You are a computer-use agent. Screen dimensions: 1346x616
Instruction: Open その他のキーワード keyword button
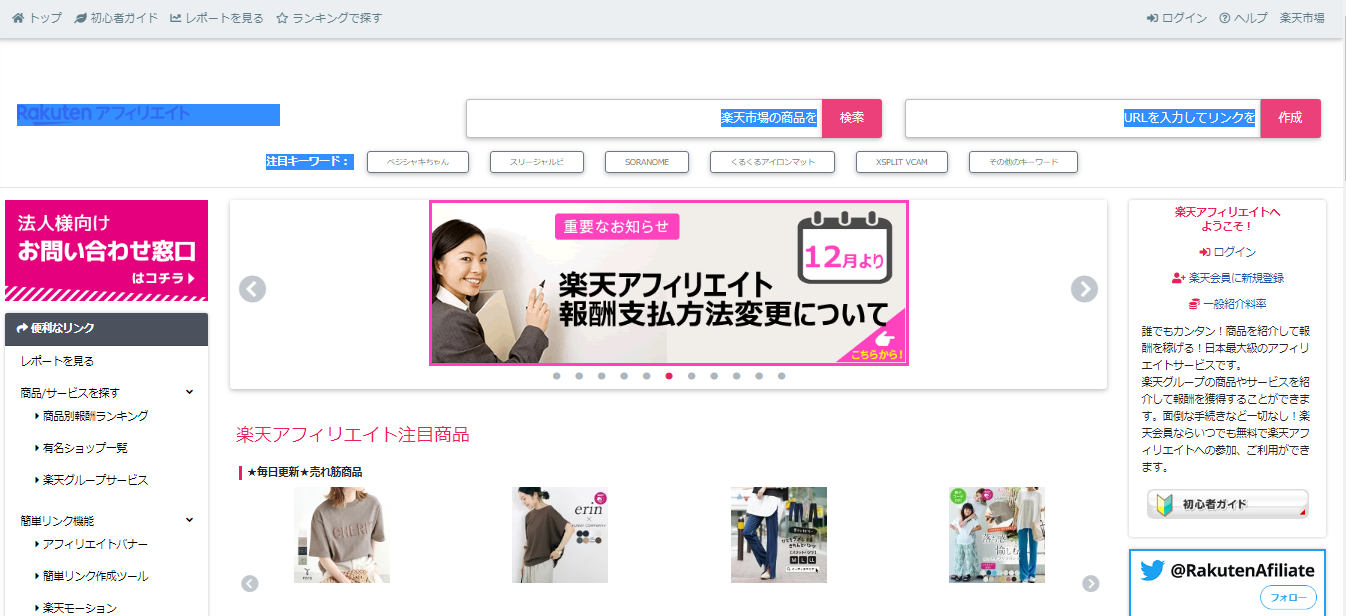1023,162
